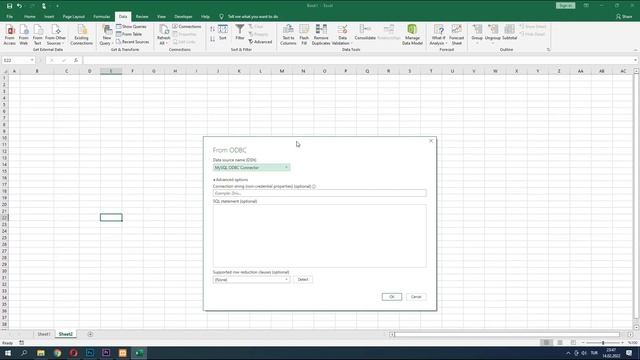640x360 pixels.
Task: Open Existing Connections
Action: click(x=81, y=34)
